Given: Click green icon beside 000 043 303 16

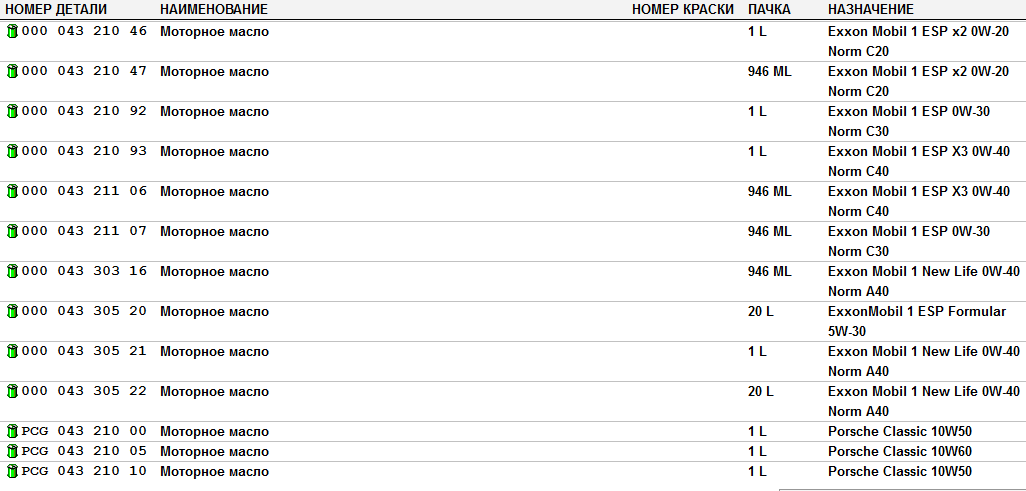Looking at the screenshot, I should point(12,271).
